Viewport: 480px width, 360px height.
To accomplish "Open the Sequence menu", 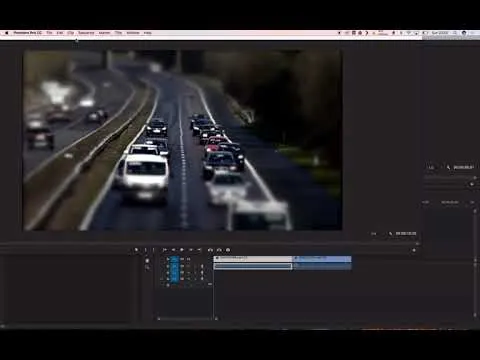I will point(86,33).
